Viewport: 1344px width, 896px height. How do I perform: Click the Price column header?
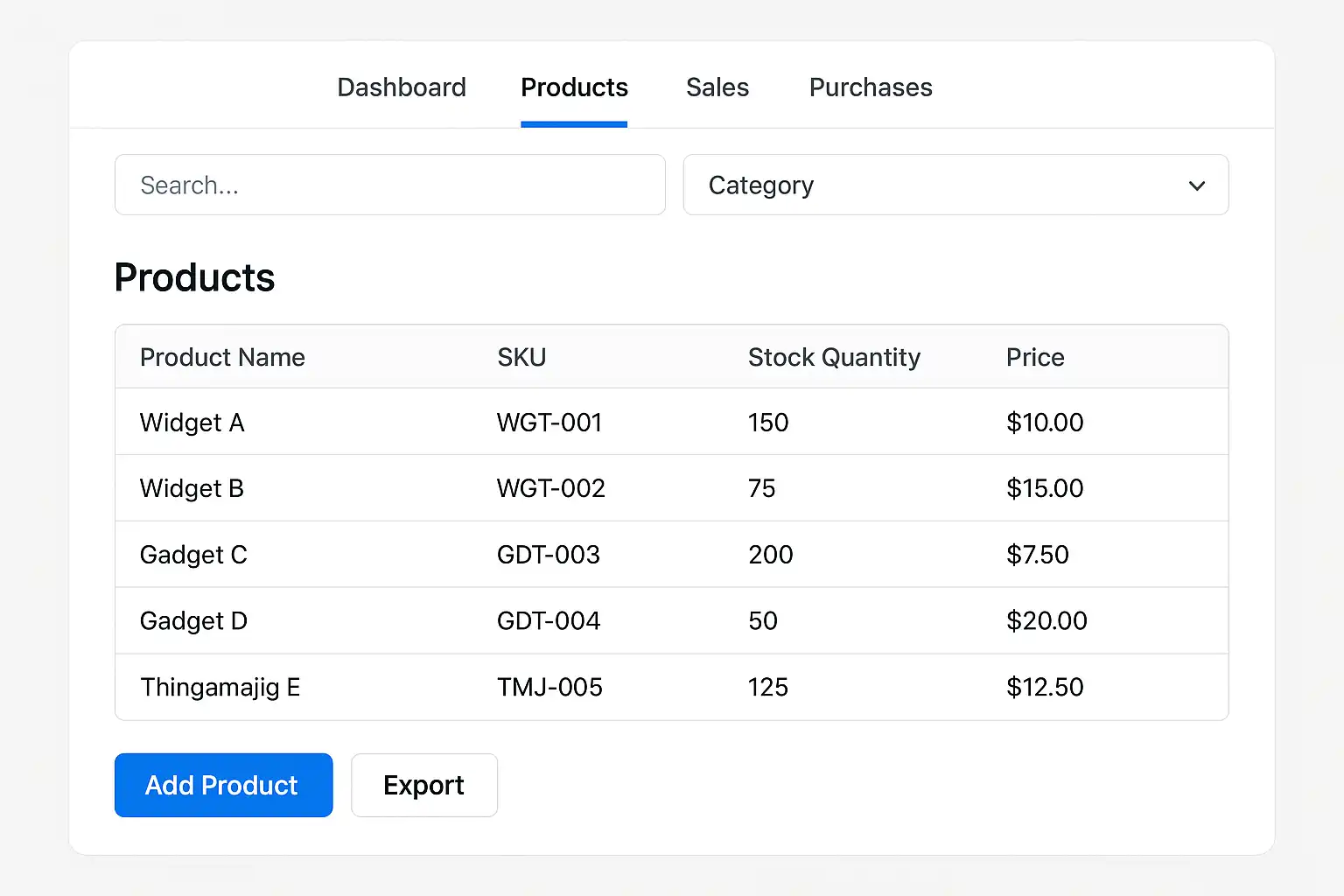tap(1035, 357)
